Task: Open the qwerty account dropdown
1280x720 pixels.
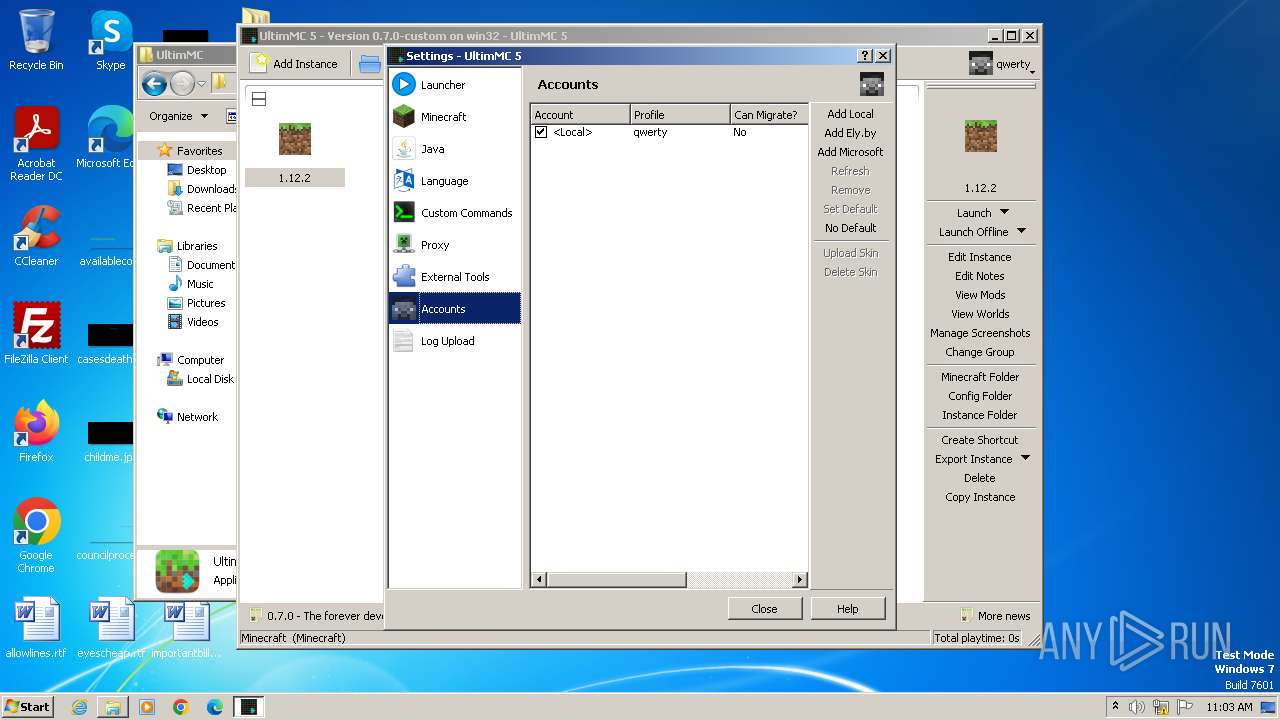Action: pos(1001,64)
